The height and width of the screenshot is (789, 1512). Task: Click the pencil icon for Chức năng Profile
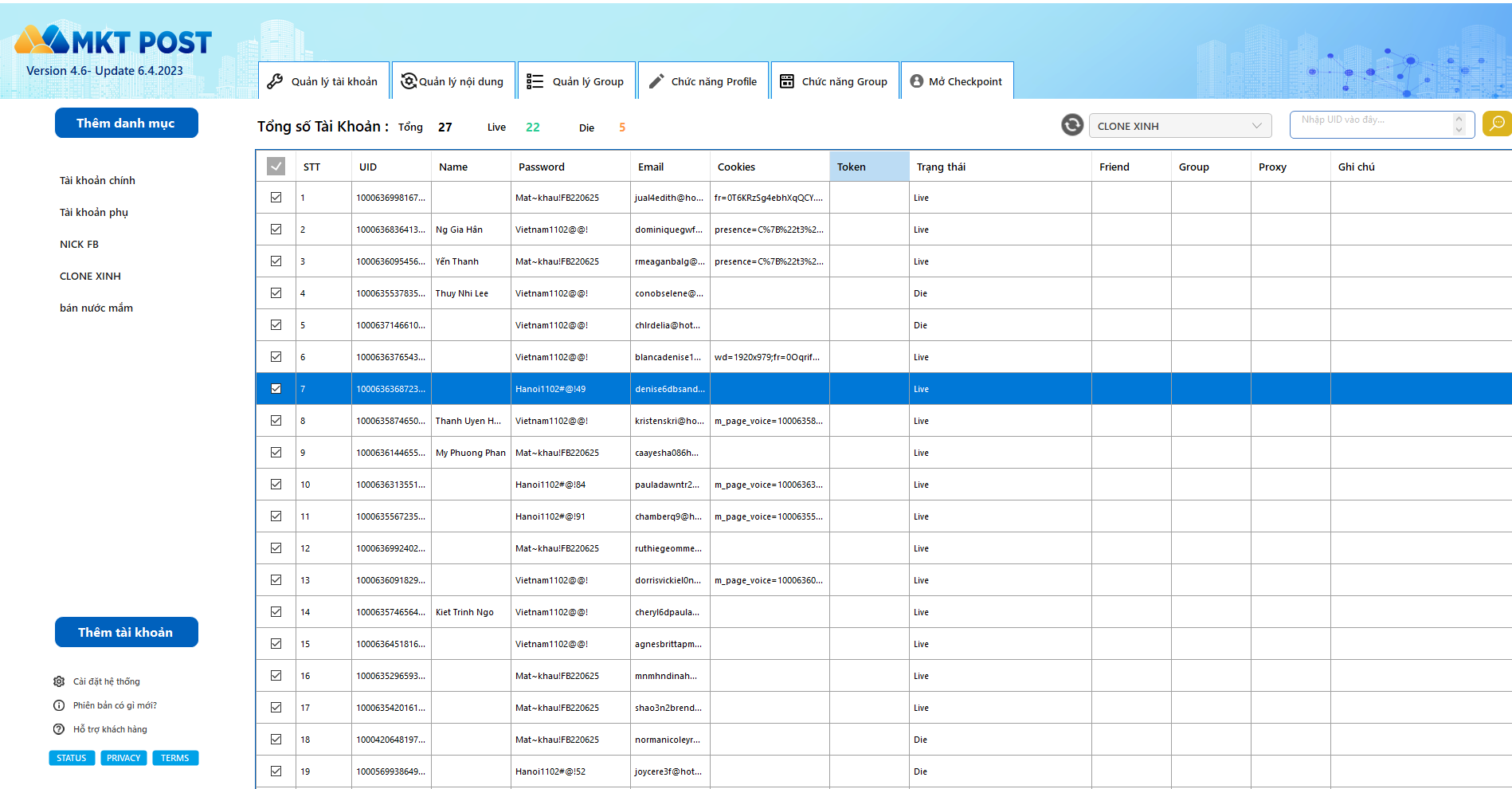[x=656, y=81]
